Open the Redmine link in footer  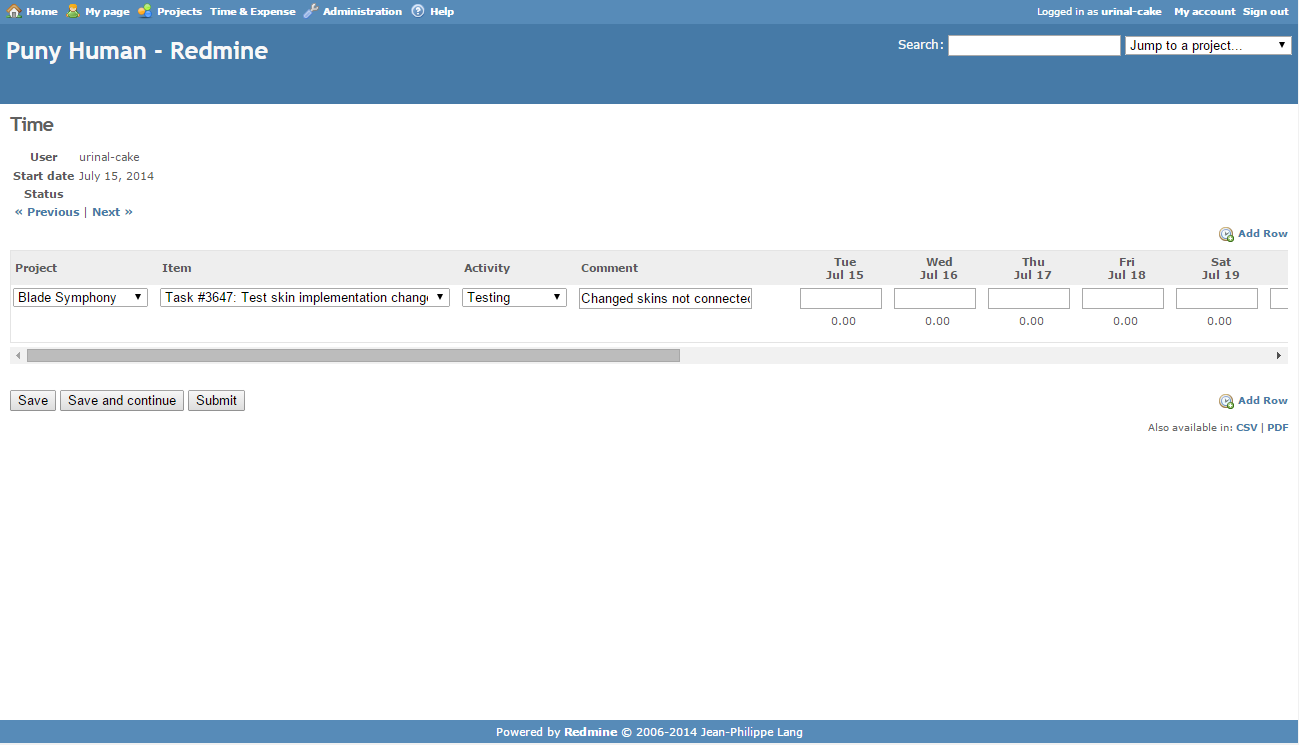tap(591, 732)
